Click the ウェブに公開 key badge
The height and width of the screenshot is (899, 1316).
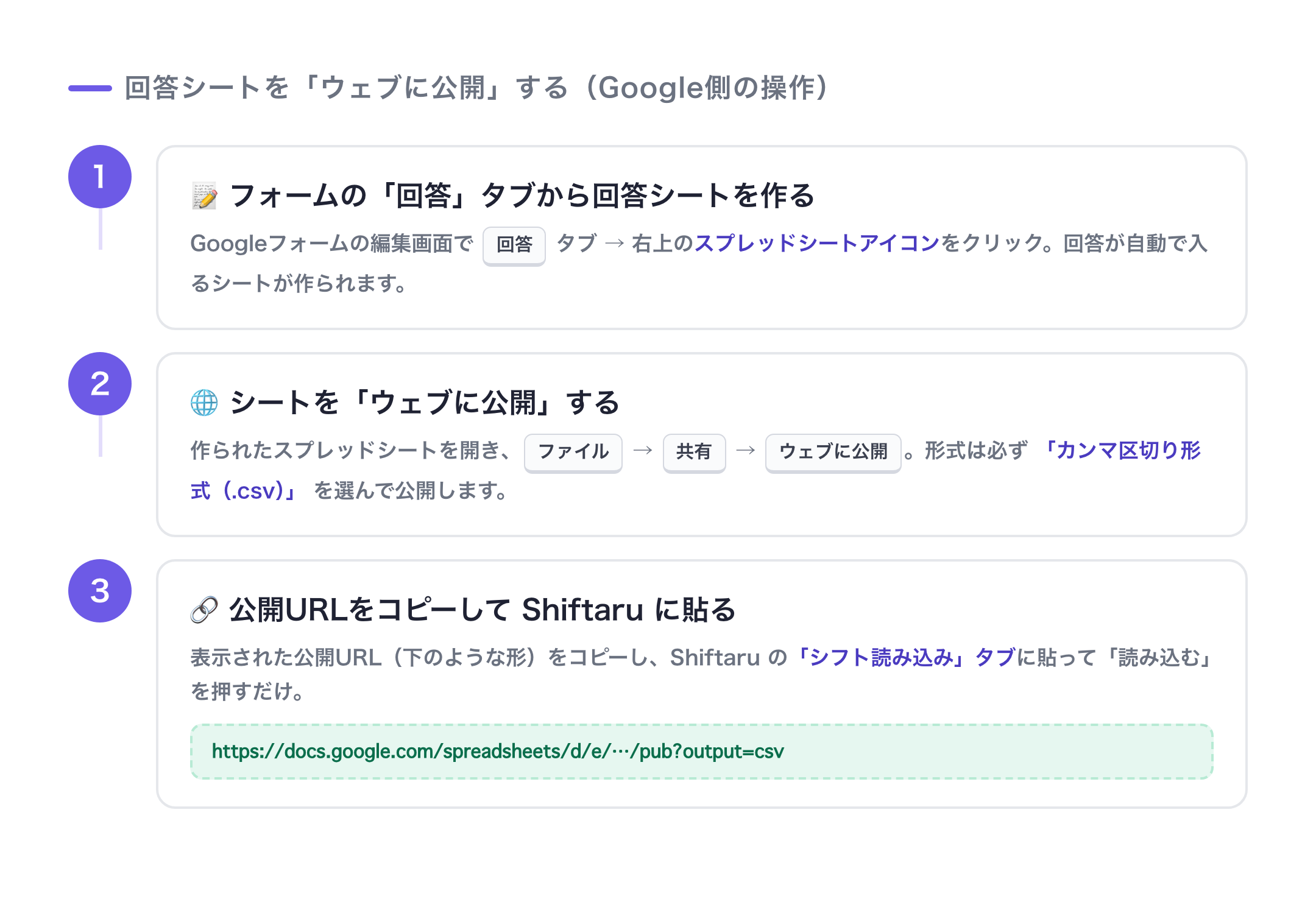point(833,453)
